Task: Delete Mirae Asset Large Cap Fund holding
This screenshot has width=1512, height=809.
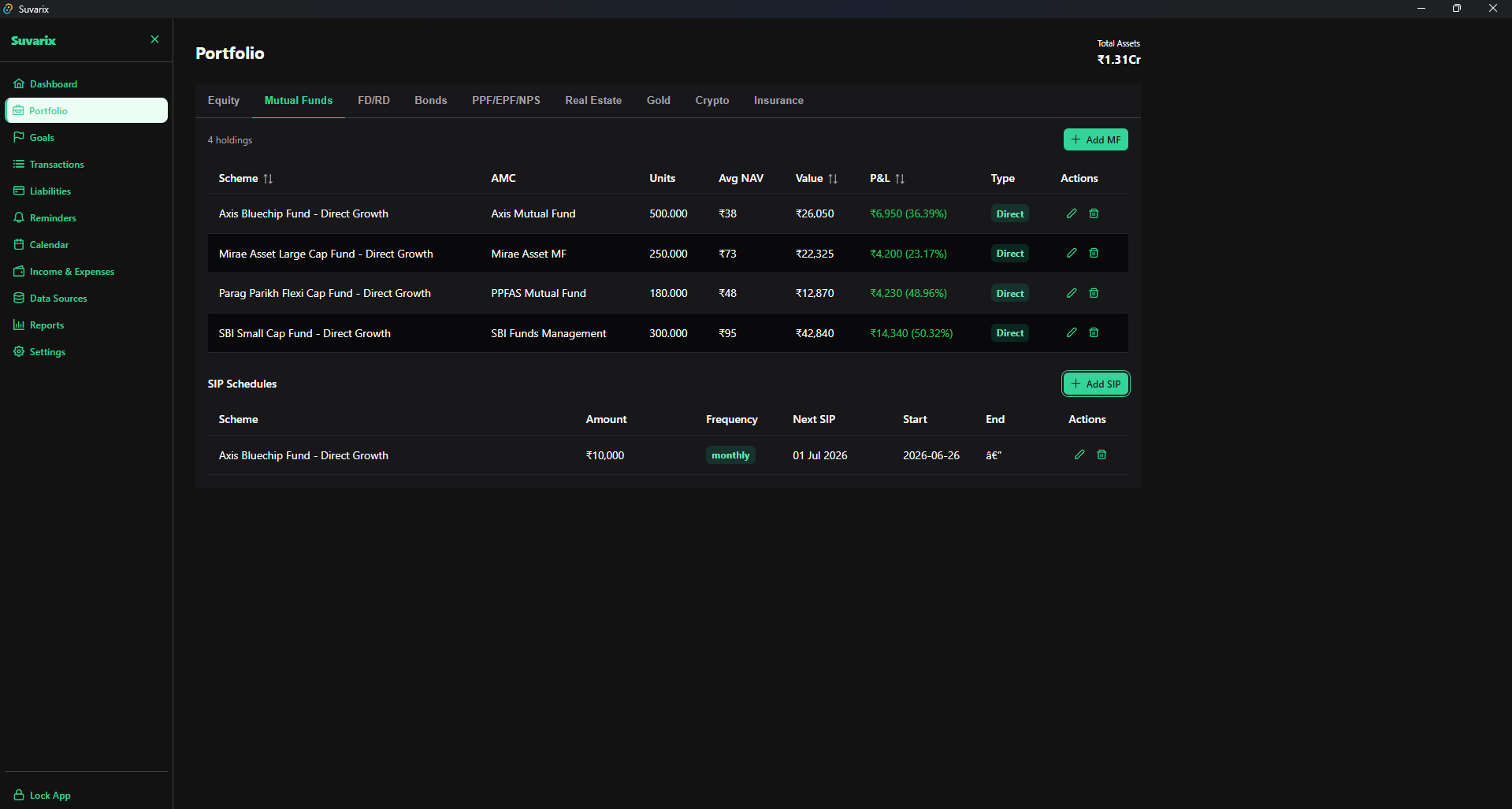Action: [1094, 253]
